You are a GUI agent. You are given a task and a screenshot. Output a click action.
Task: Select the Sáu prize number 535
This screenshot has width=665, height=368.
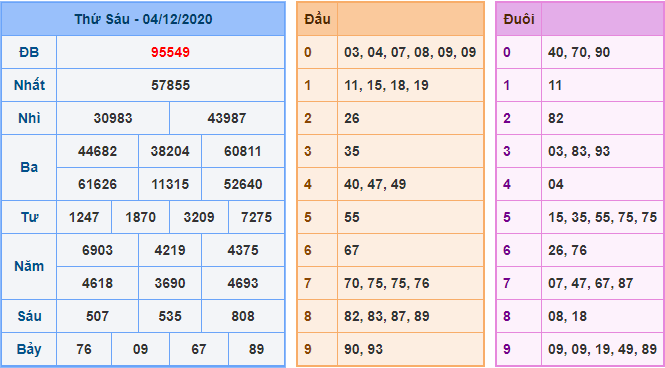170,316
